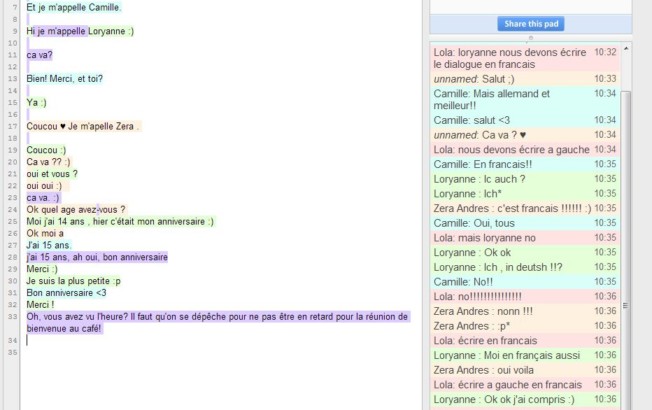The height and width of the screenshot is (410, 652).
Task: Click the chat scrollbar up arrow
Action: click(x=626, y=47)
